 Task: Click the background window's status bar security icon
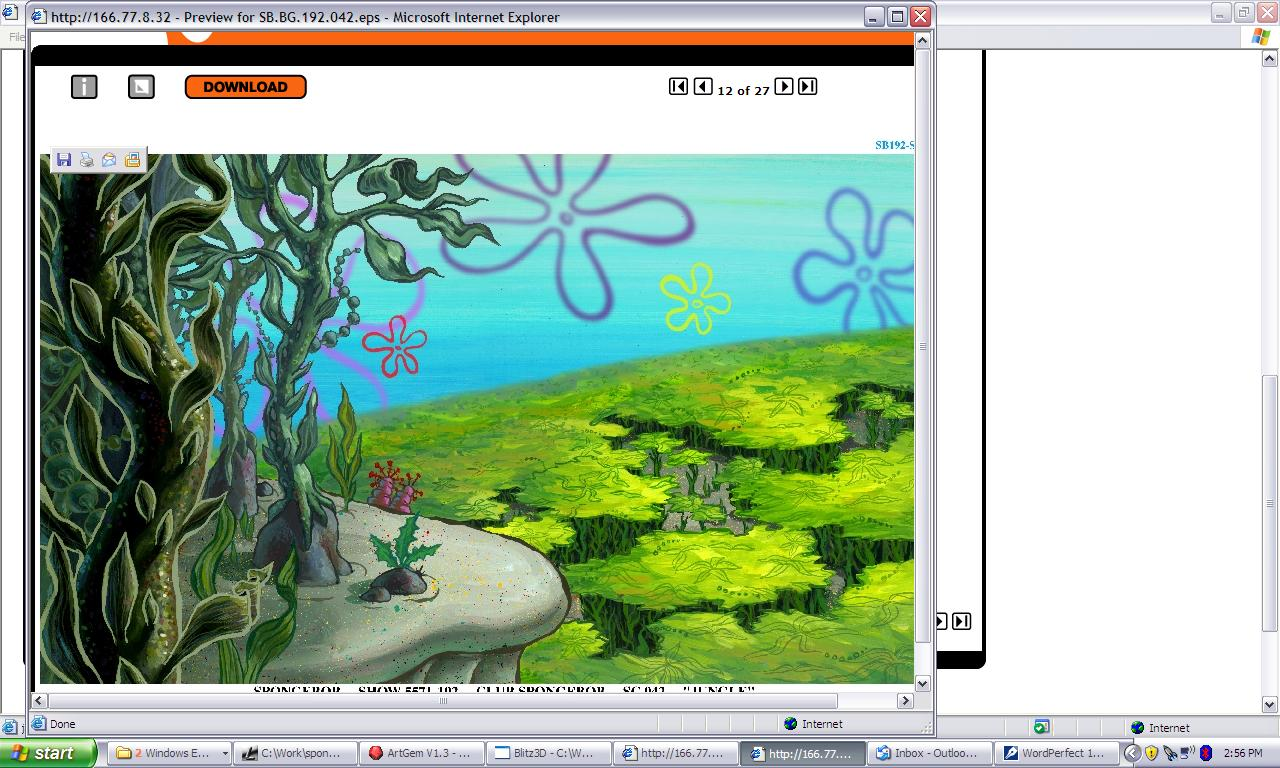point(1041,727)
